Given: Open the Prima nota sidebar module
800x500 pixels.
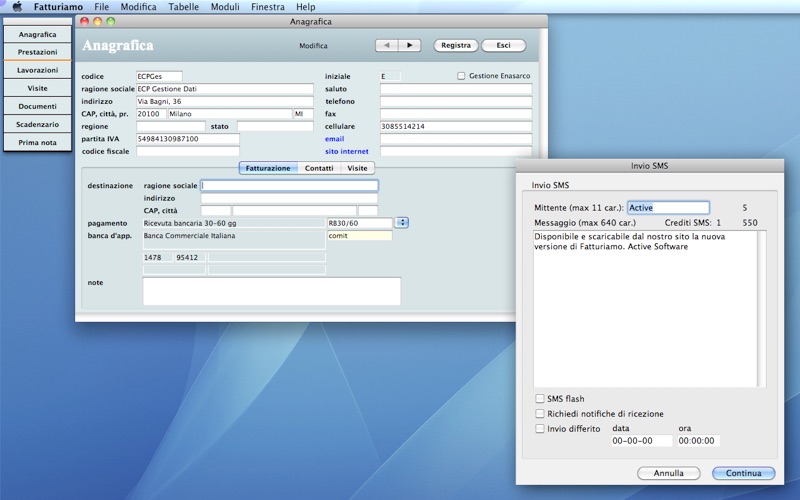Looking at the screenshot, I should pyautogui.click(x=37, y=142).
